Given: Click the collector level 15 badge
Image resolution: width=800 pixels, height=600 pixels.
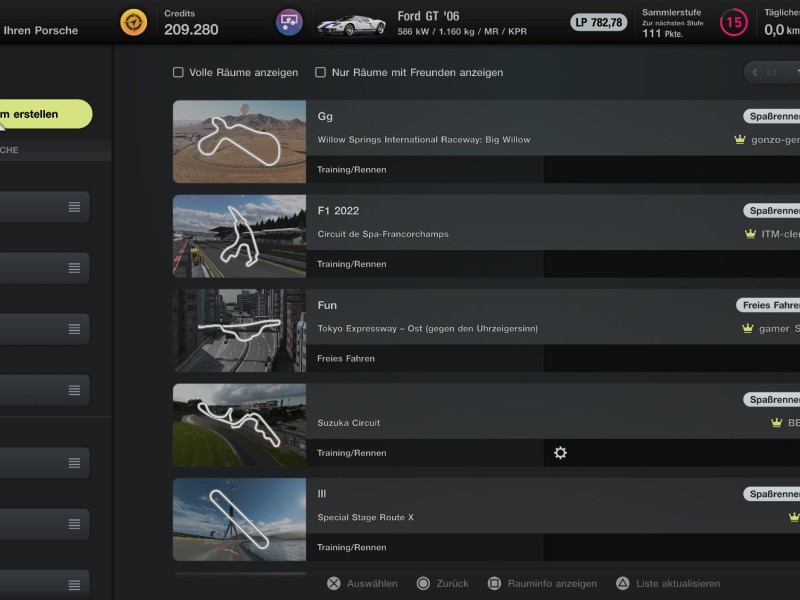Looking at the screenshot, I should (x=734, y=22).
